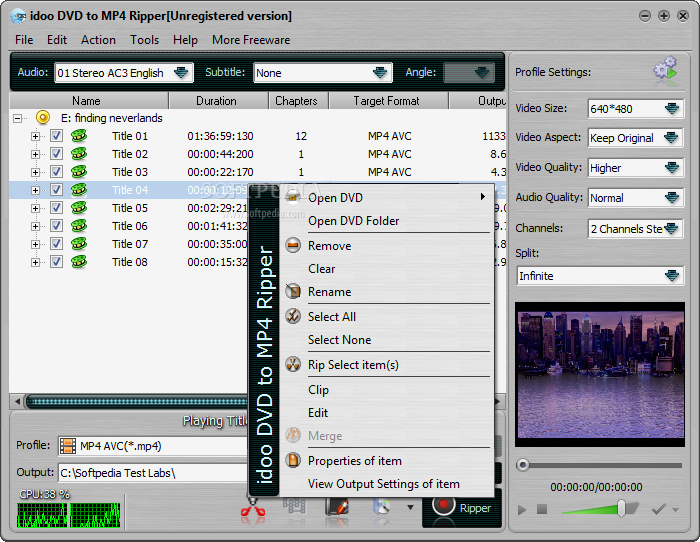Click the Rip Select item(s) radiation icon
Image resolution: width=700 pixels, height=542 pixels.
coord(293,364)
